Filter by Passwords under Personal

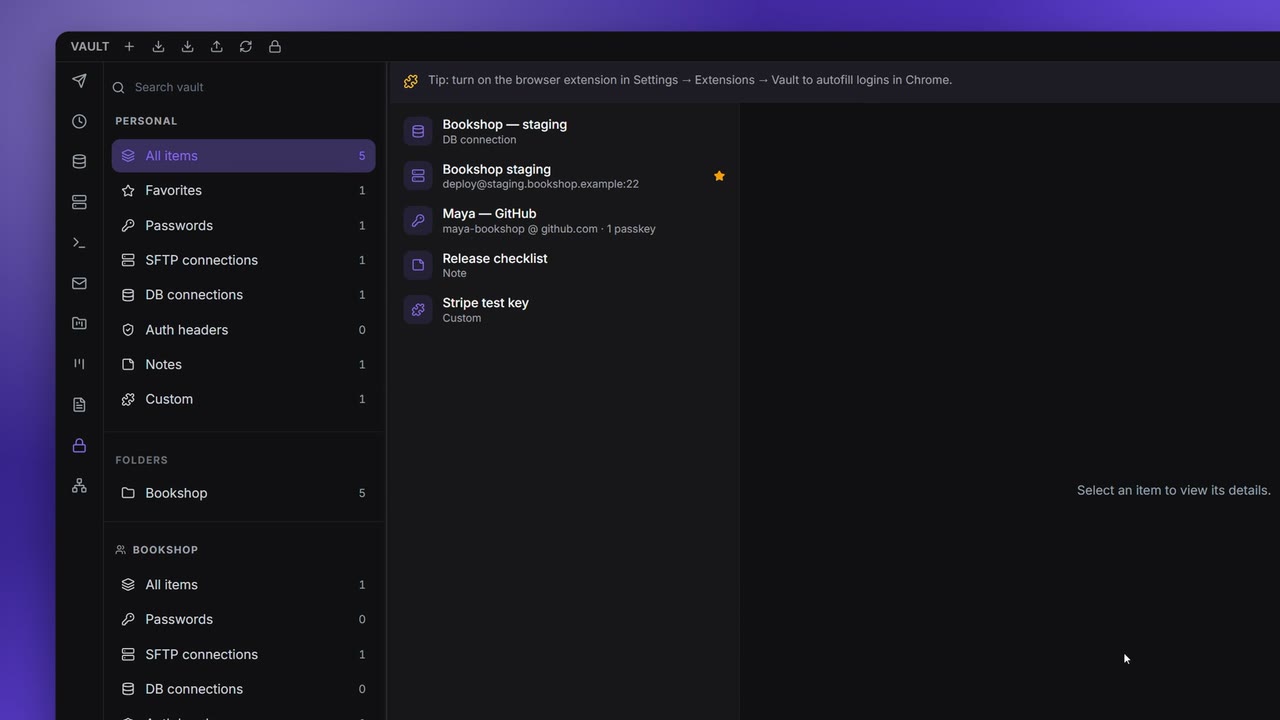tap(243, 225)
